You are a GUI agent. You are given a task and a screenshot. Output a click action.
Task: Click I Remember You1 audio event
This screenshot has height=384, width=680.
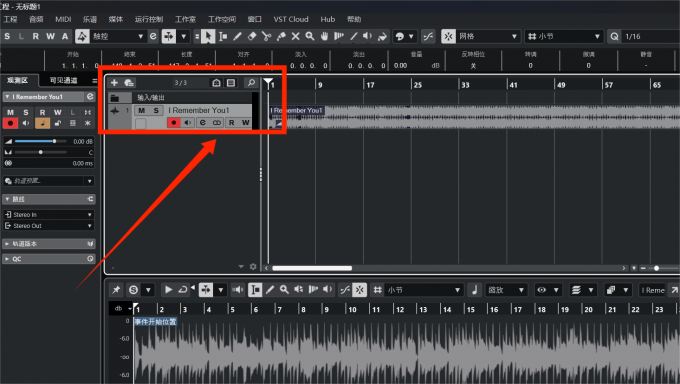coord(473,117)
